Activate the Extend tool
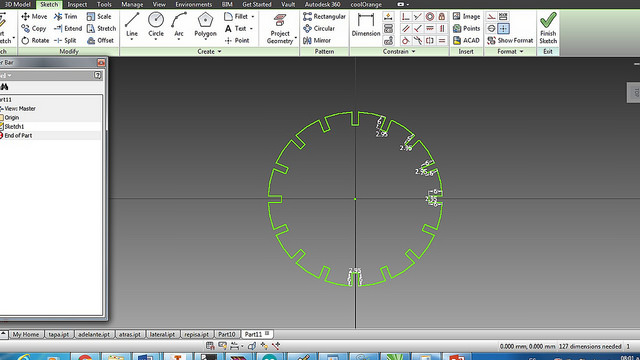 tap(68, 29)
